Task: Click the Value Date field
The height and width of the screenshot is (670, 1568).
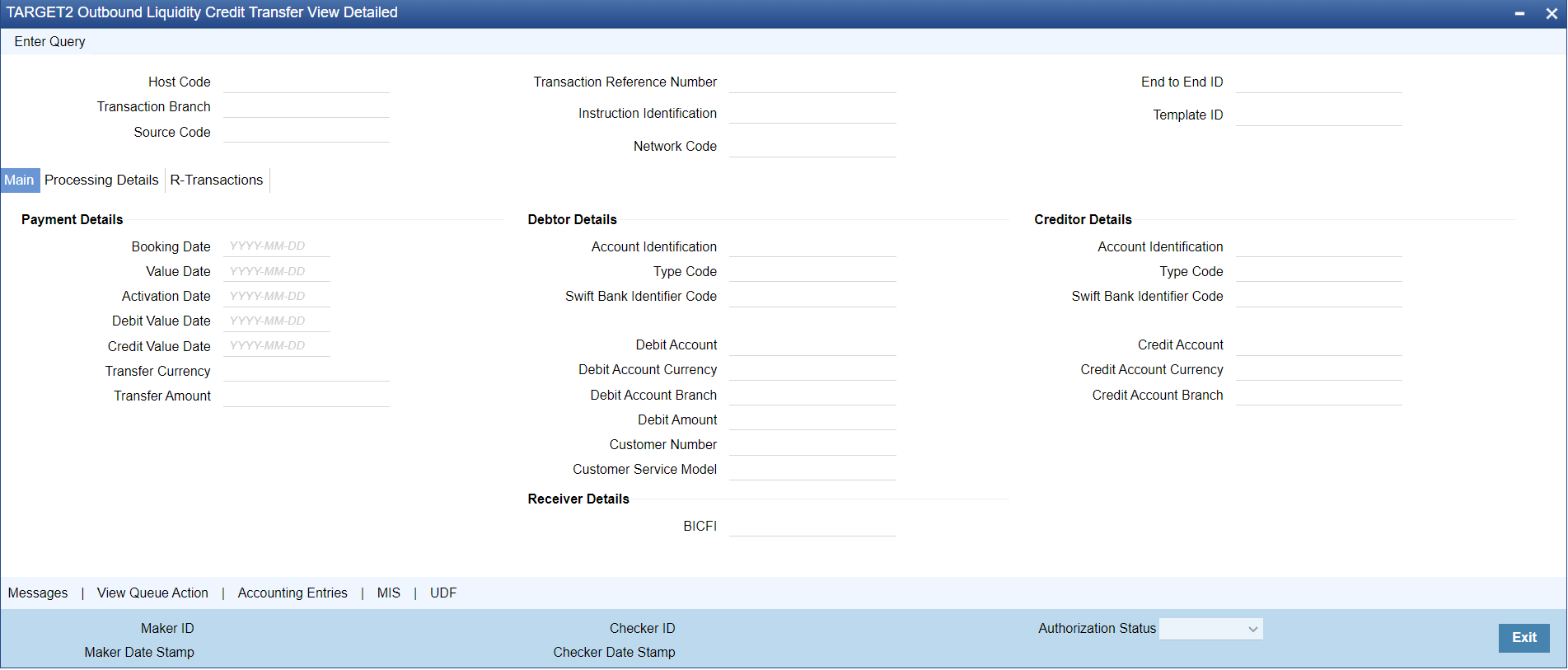Action: (277, 271)
